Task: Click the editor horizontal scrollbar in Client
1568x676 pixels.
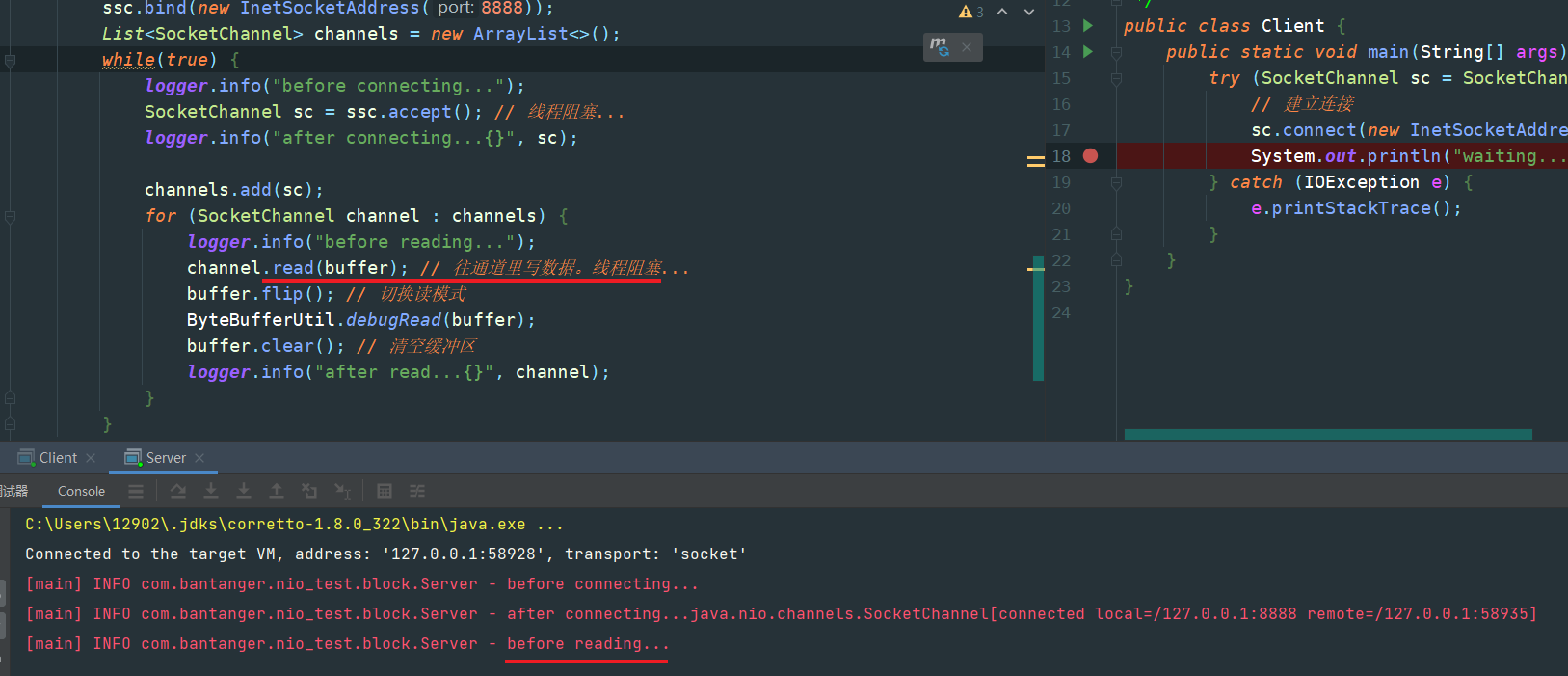Action: coord(1327,435)
